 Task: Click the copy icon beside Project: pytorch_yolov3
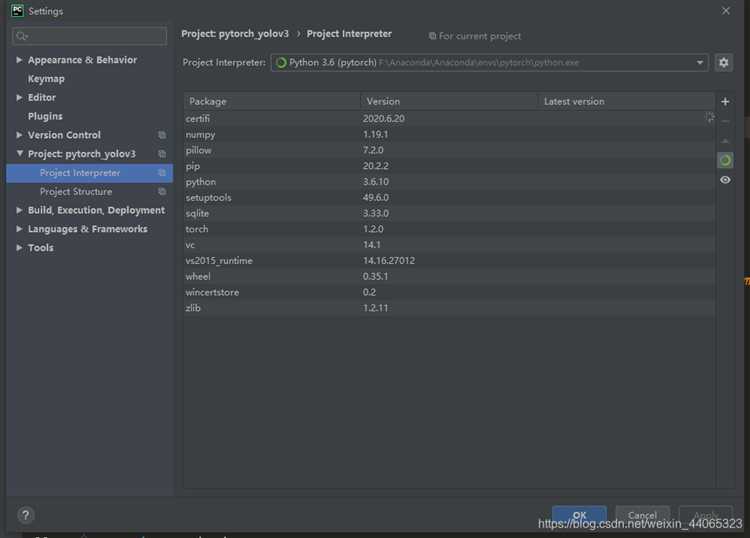tap(162, 154)
